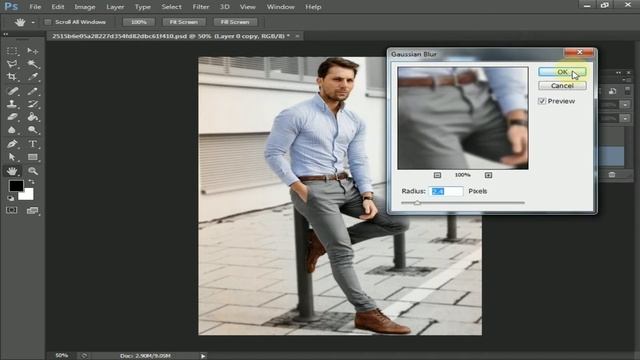Open the Type menu
640x360 pixels.
(142, 7)
